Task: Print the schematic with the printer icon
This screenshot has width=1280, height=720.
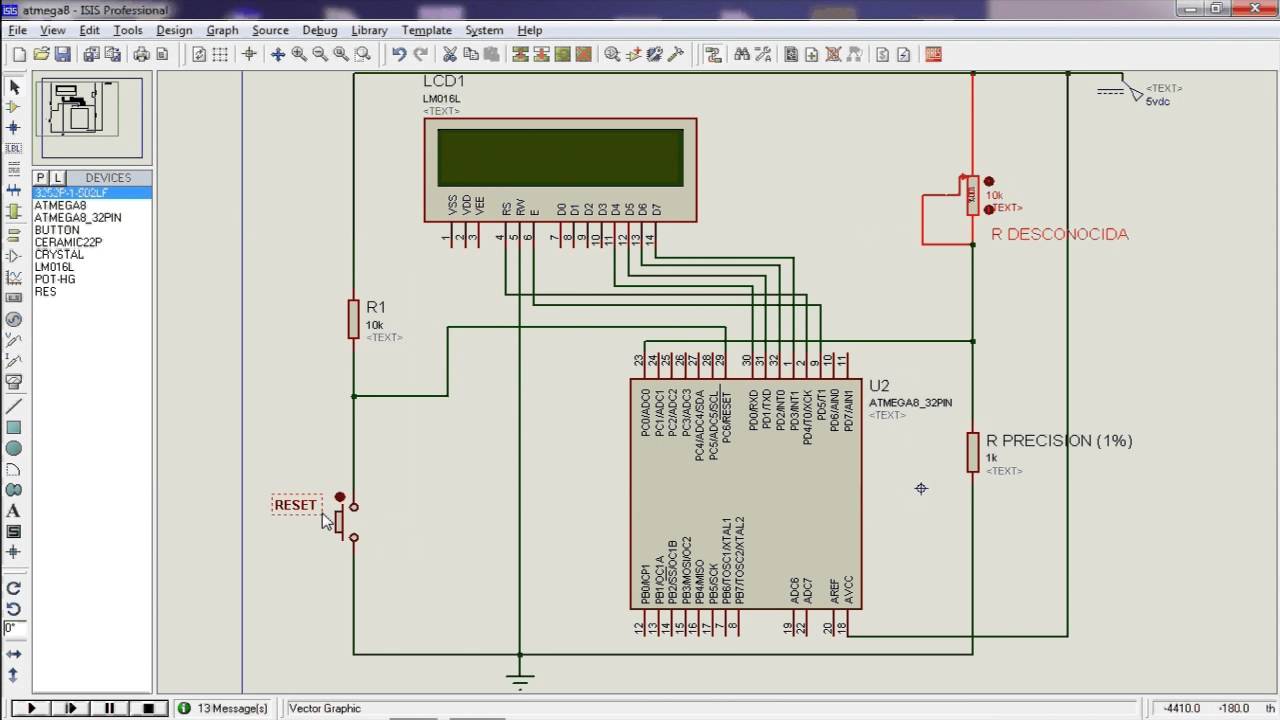Action: 142,54
